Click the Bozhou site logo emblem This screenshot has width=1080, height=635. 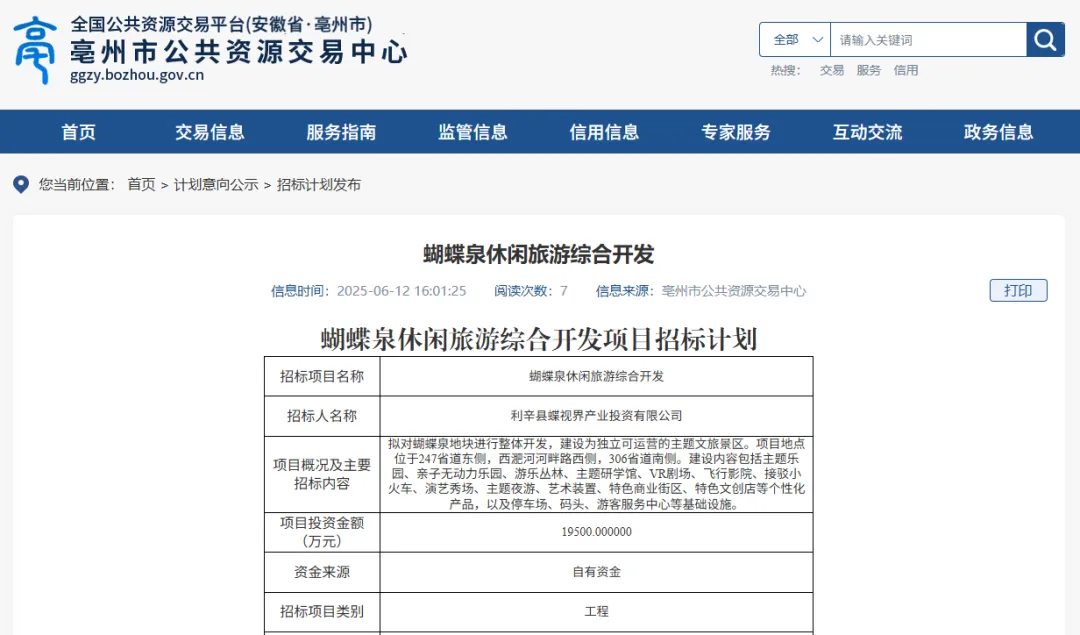[35, 51]
